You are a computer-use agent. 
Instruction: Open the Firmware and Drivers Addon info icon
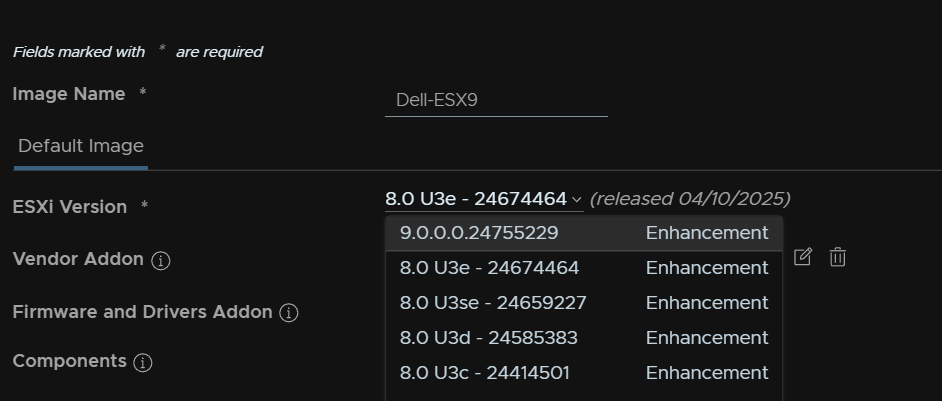(x=289, y=313)
